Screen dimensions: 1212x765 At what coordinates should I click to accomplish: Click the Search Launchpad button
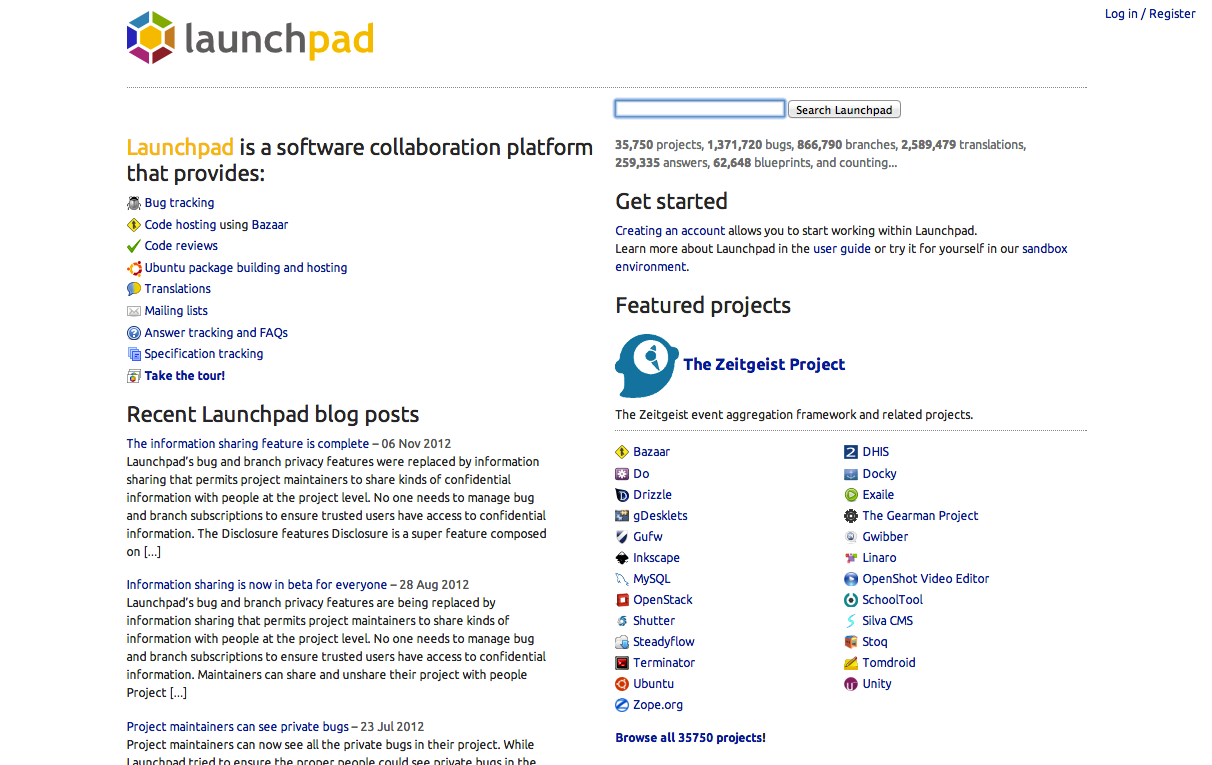tap(844, 110)
